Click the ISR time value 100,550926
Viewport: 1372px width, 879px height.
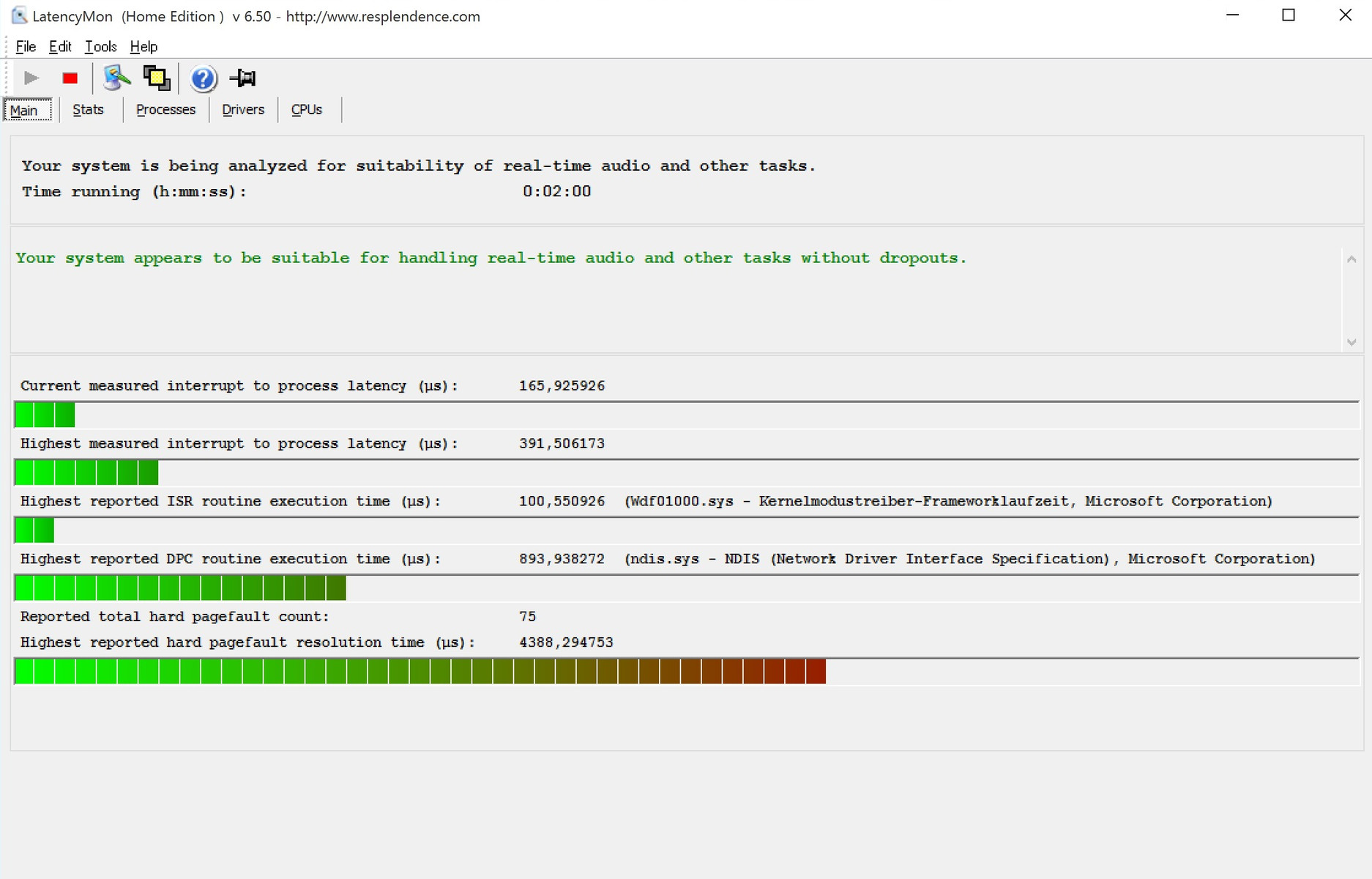pos(562,502)
